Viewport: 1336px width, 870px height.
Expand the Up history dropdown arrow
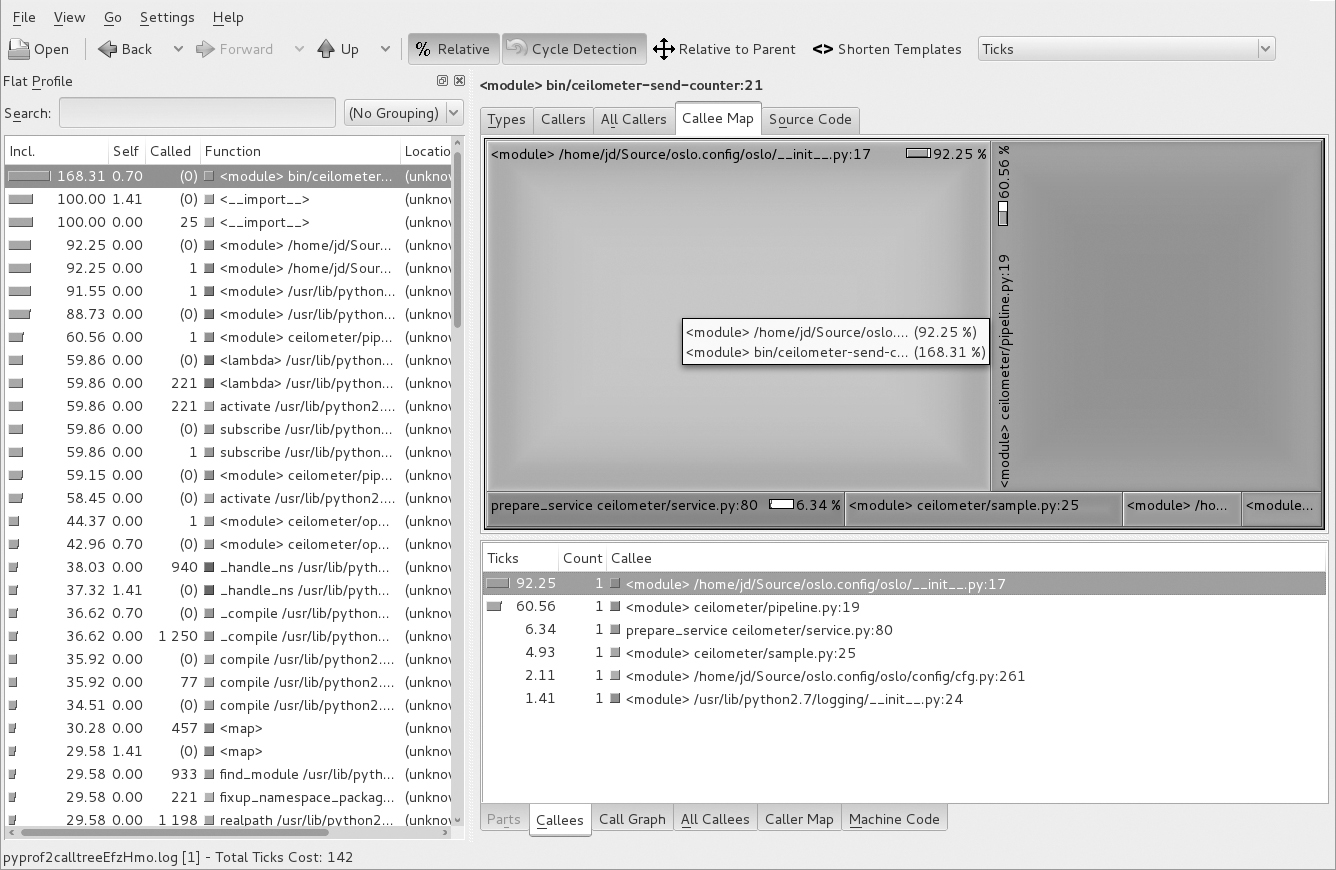pyautogui.click(x=385, y=49)
